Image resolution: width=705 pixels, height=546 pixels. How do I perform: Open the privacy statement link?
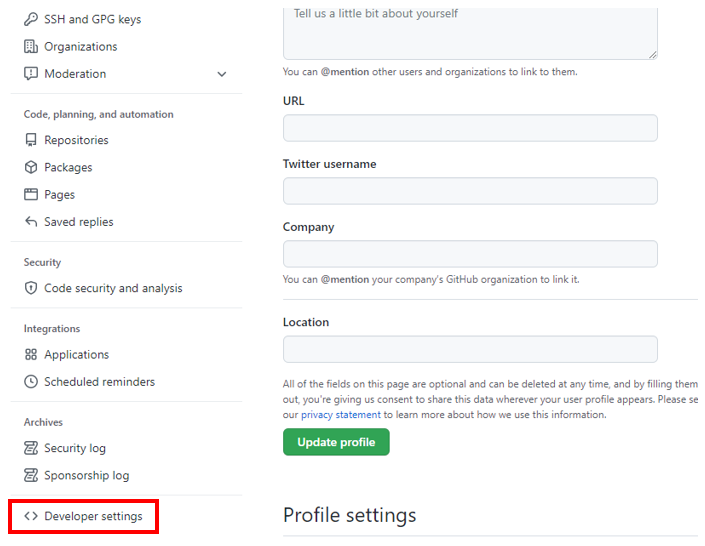pos(341,415)
